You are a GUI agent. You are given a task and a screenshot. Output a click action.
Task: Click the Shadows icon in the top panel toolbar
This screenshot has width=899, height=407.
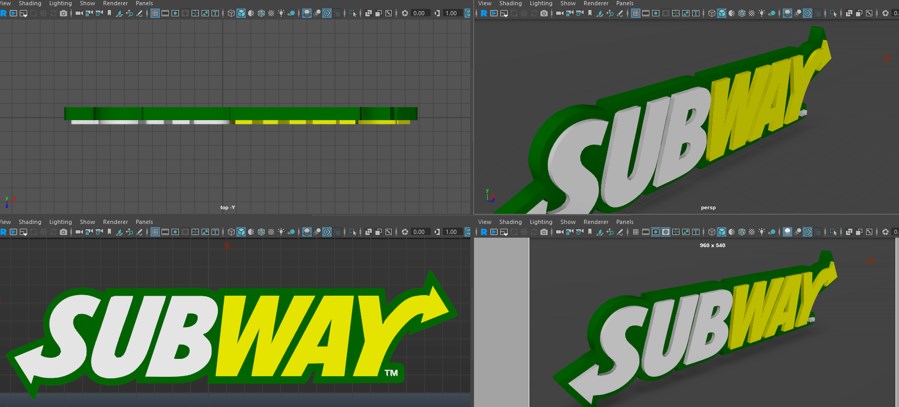[x=291, y=13]
